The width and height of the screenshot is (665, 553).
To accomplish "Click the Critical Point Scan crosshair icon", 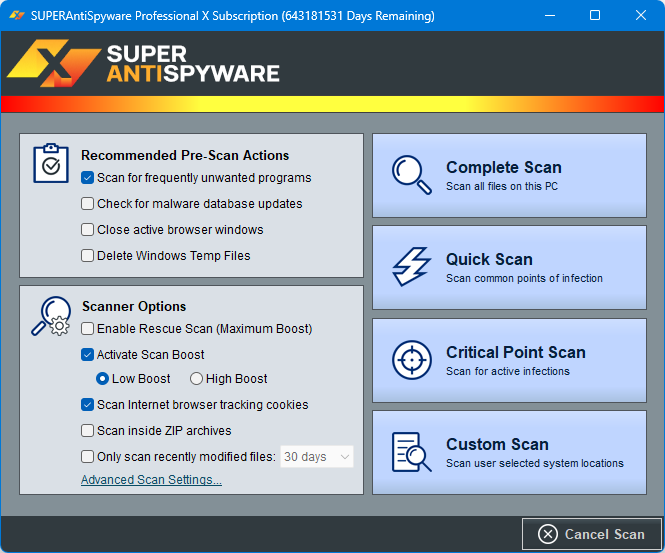I will click(x=411, y=360).
